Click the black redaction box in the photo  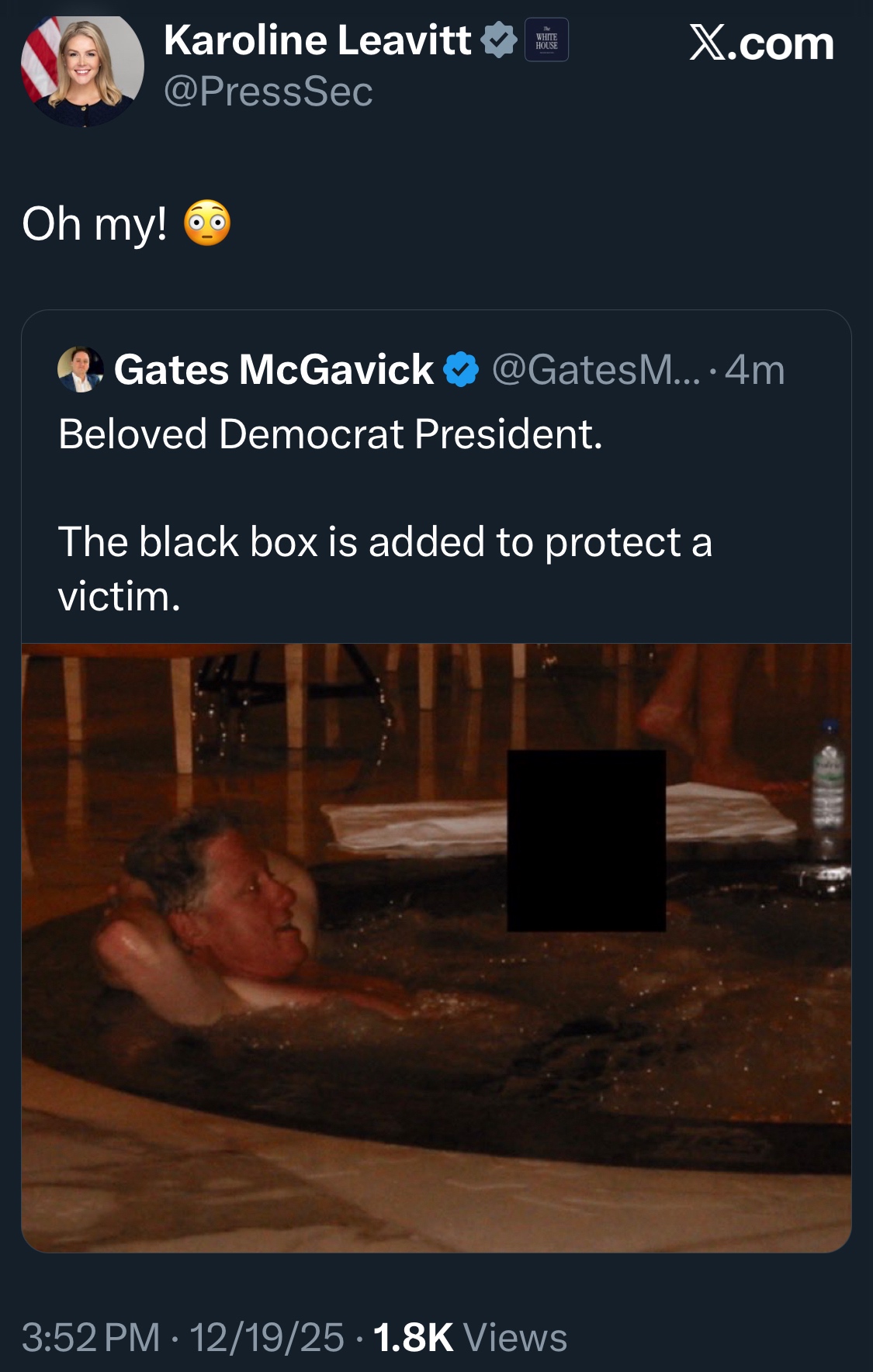pos(586,841)
